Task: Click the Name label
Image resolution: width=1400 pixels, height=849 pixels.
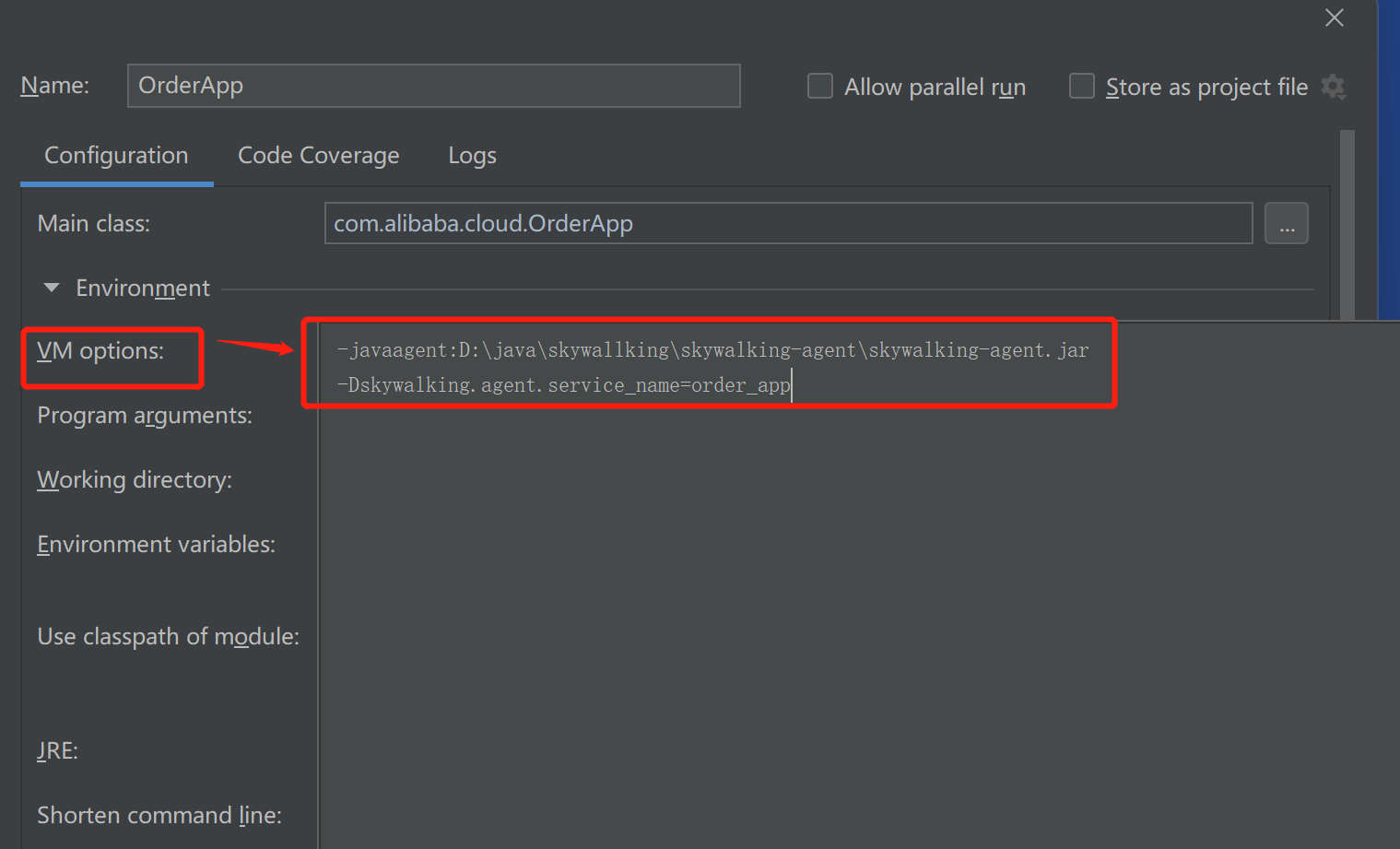Action: [54, 86]
